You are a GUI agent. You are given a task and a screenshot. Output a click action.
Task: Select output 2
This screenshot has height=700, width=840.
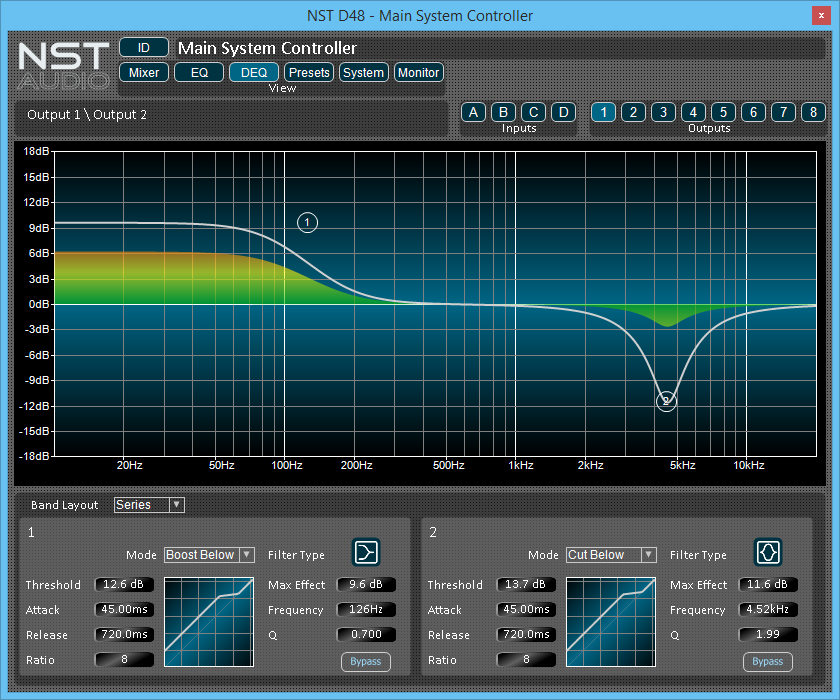[634, 112]
